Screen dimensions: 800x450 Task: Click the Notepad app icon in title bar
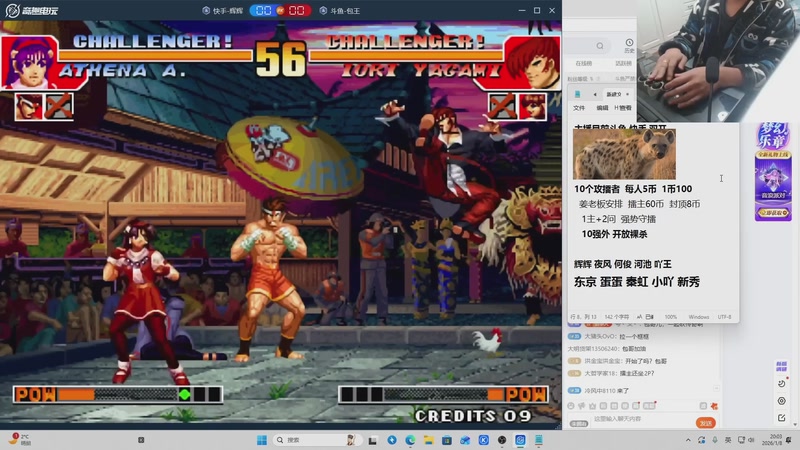(x=578, y=94)
